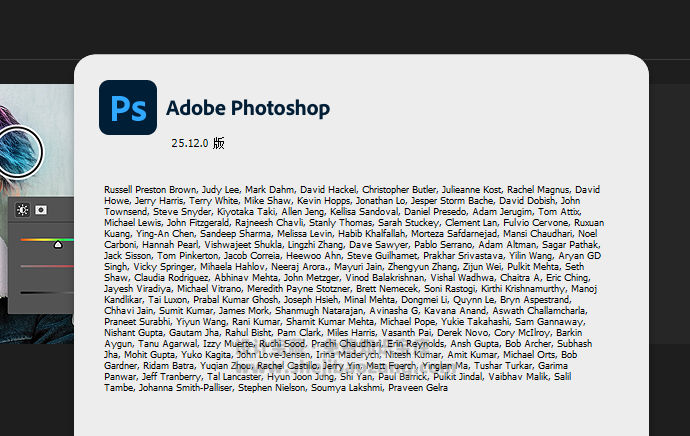Click the name "Fulvio Cervone" in credits
Viewport: 690px width, 436px height.
pyautogui.click(x=536, y=223)
